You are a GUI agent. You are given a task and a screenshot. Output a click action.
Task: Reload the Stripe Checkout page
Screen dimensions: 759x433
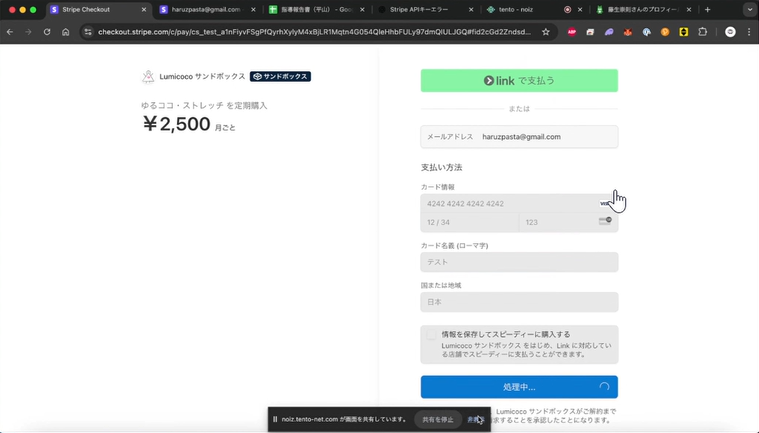click(x=47, y=32)
